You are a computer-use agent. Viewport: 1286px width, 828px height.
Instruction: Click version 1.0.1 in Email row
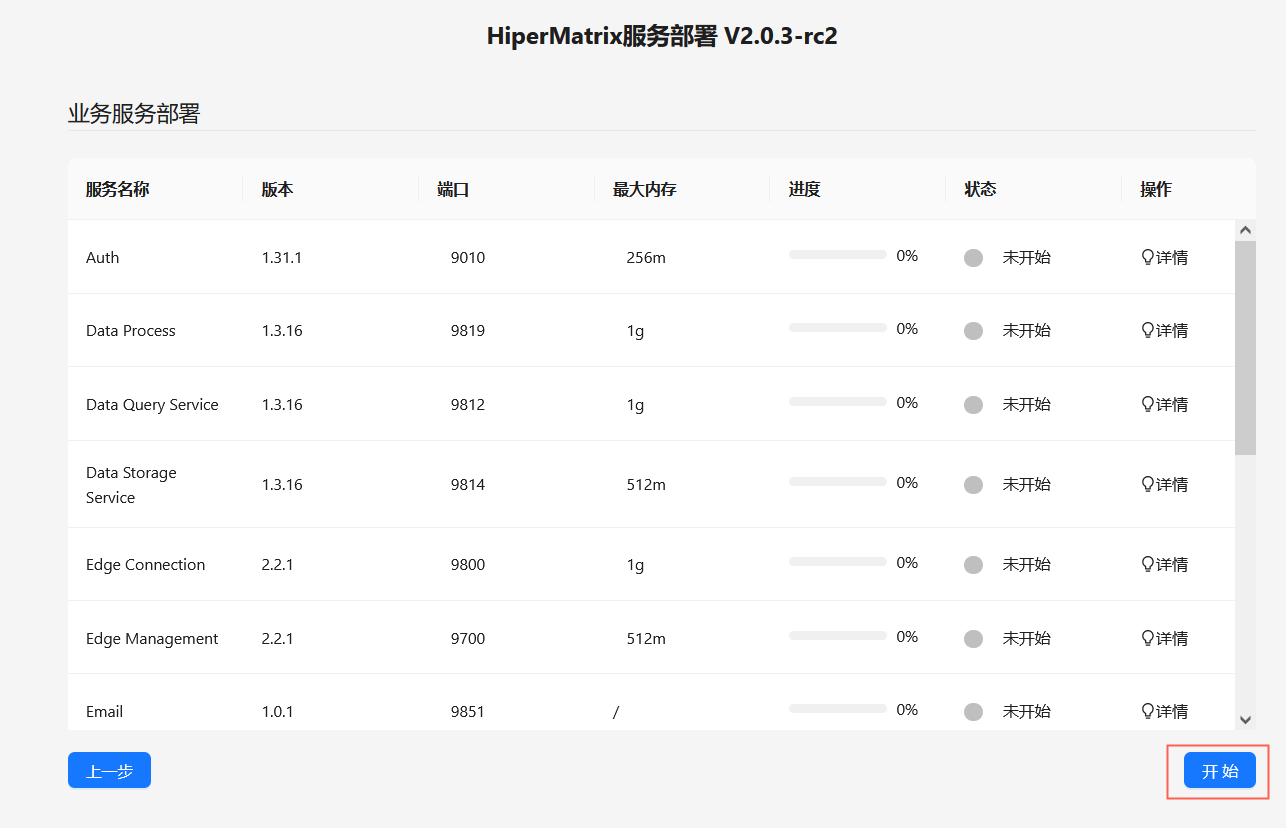[278, 711]
